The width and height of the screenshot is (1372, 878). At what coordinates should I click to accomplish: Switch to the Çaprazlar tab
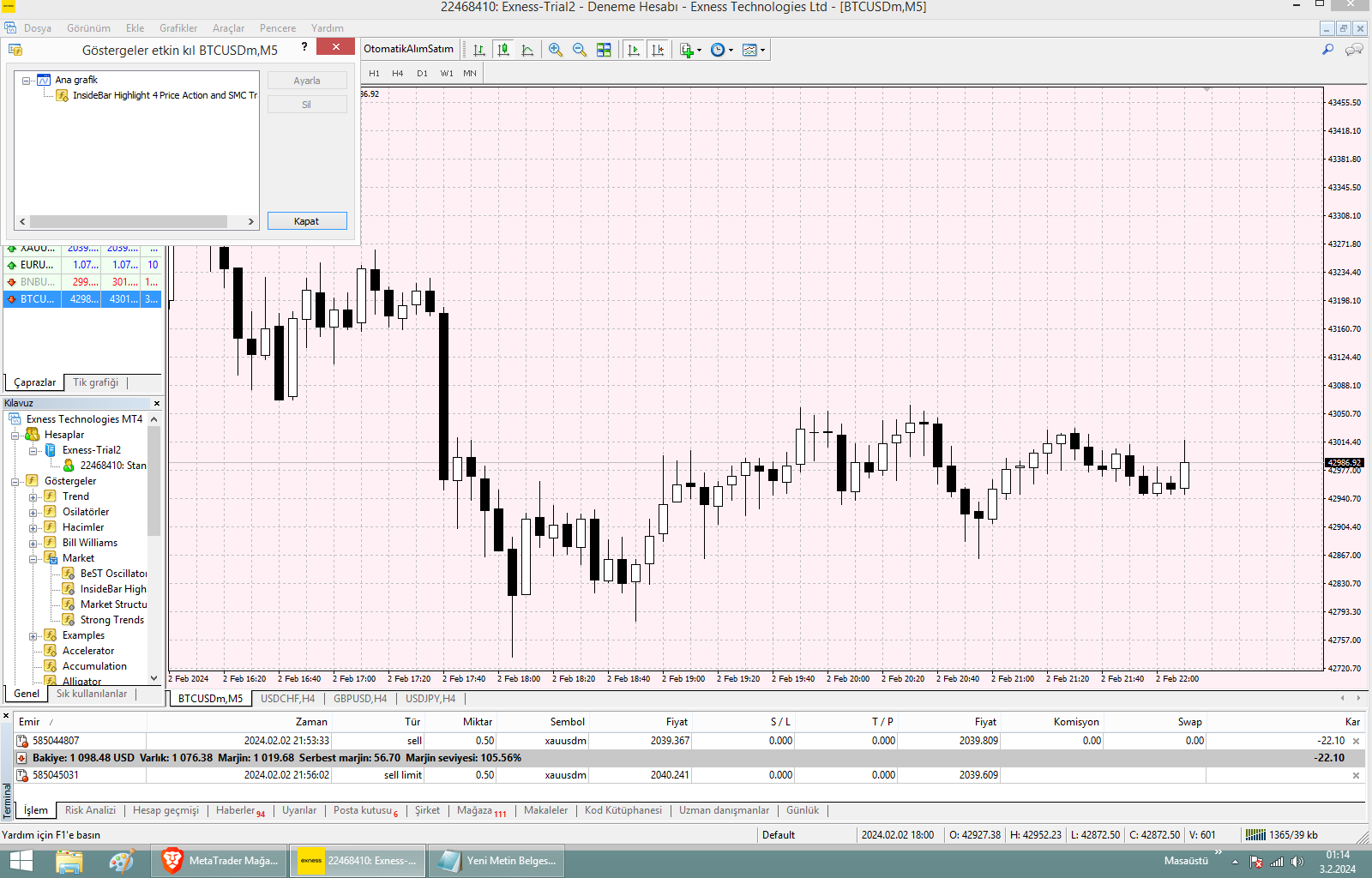pyautogui.click(x=34, y=382)
